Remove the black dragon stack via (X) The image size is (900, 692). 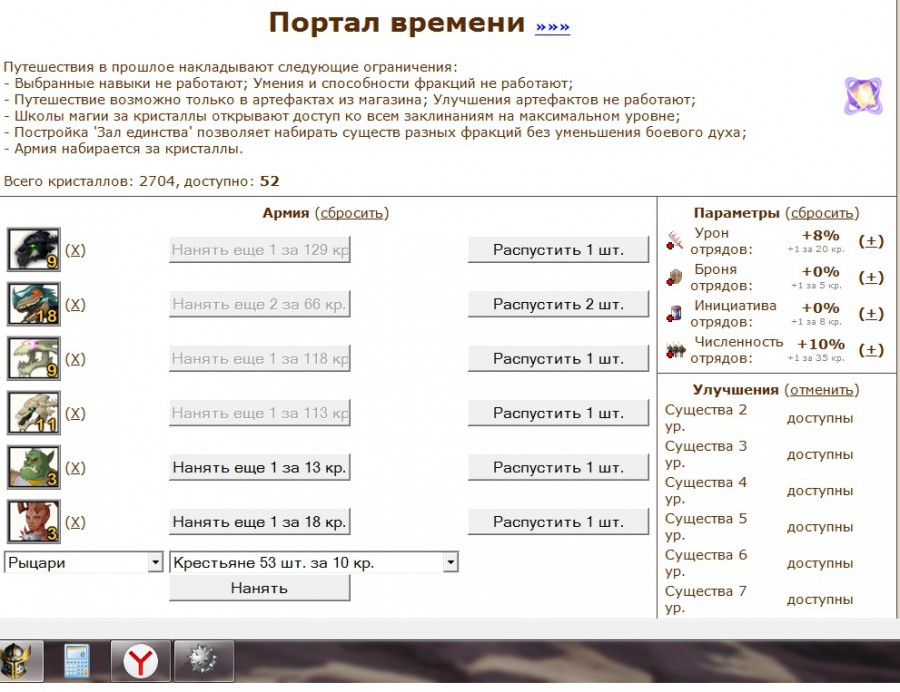click(75, 250)
